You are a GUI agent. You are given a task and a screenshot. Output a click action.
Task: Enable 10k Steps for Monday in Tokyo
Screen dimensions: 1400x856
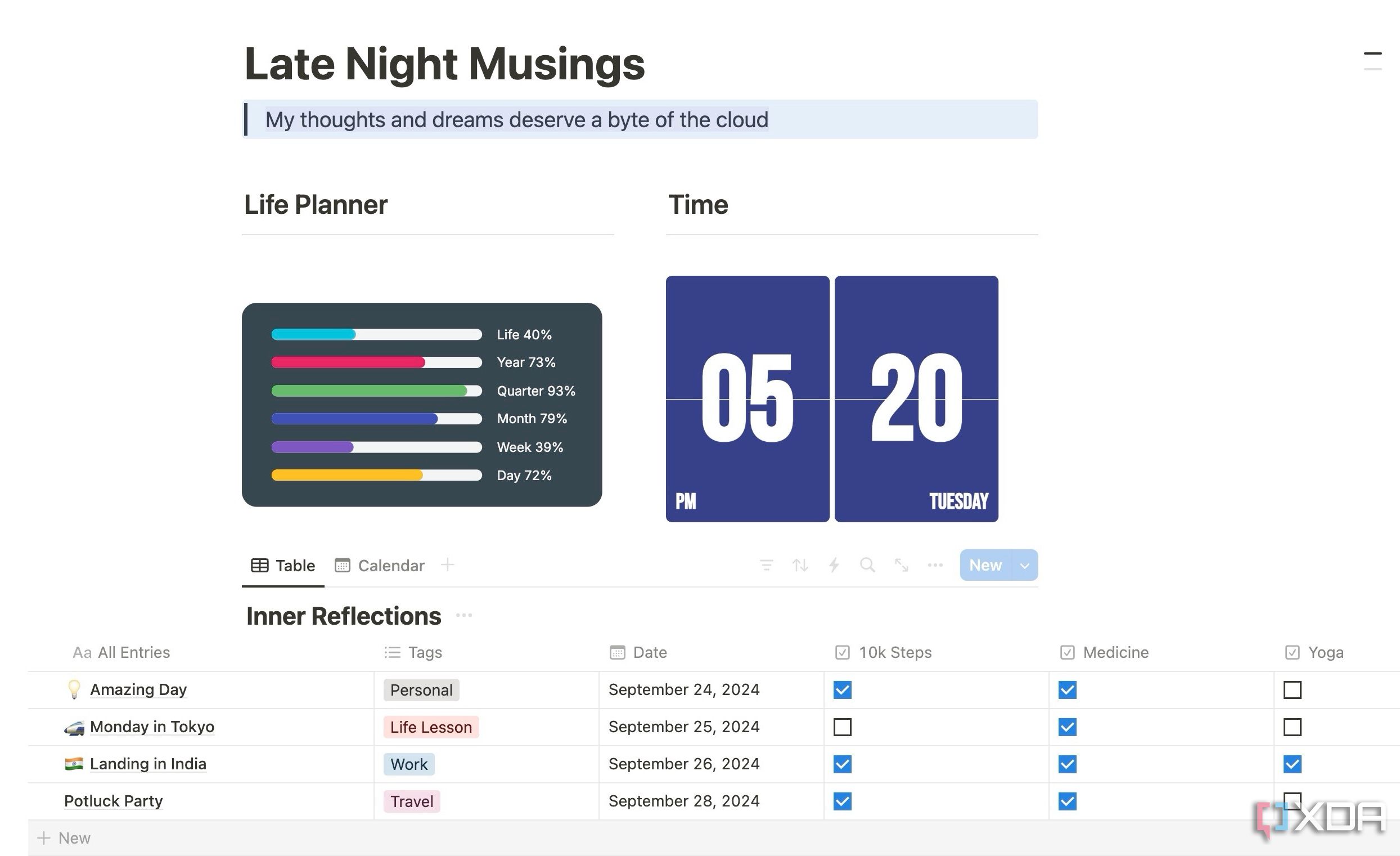[842, 726]
